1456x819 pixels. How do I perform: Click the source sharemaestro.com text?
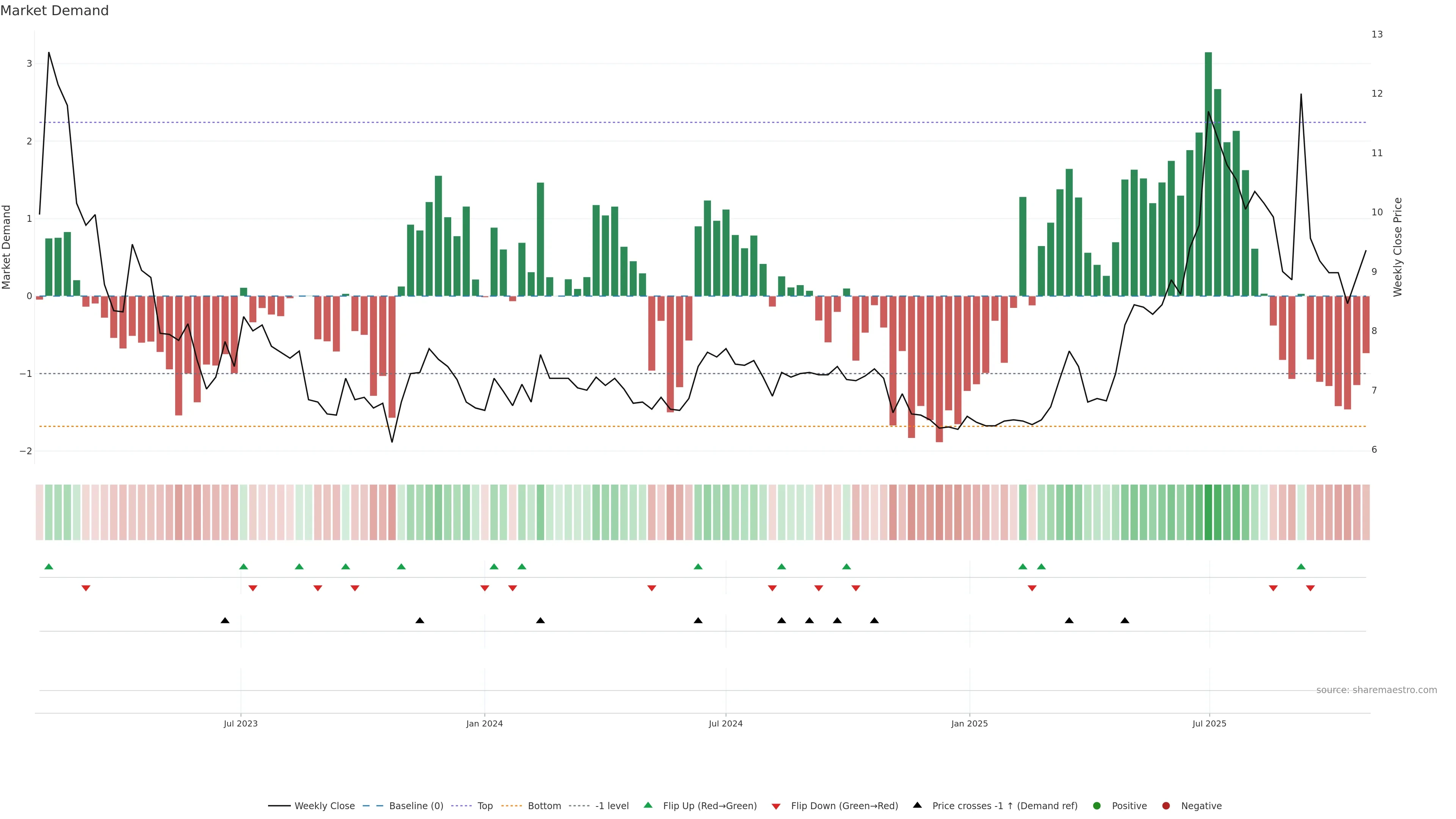point(1376,690)
